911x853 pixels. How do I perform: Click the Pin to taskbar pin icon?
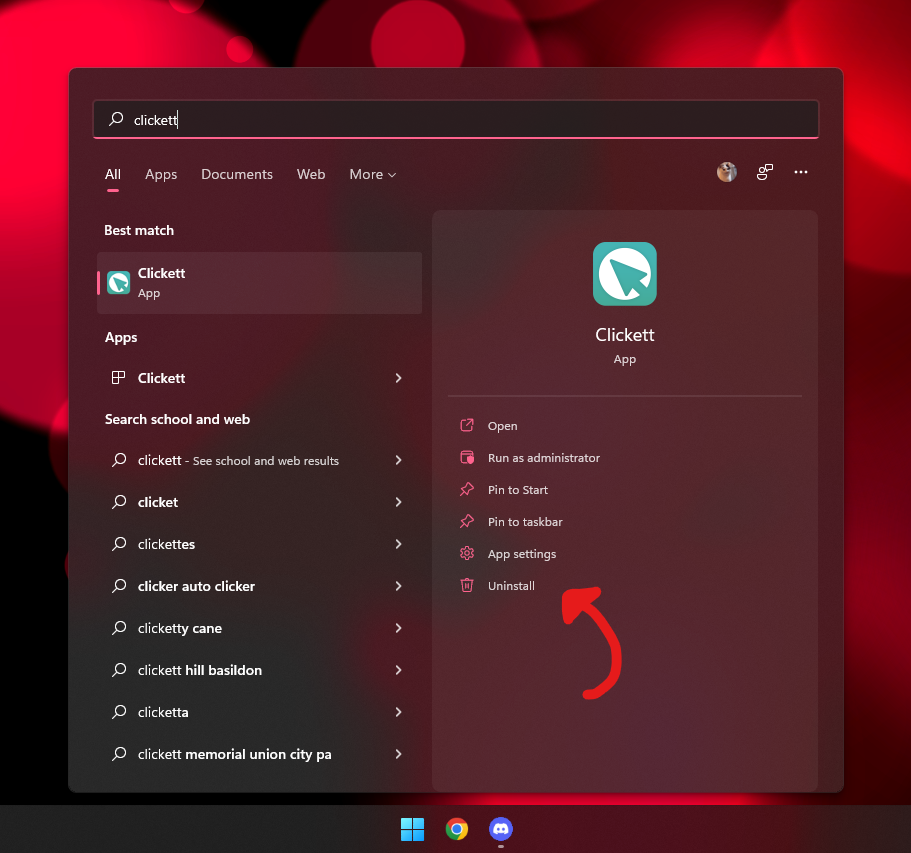pyautogui.click(x=467, y=521)
